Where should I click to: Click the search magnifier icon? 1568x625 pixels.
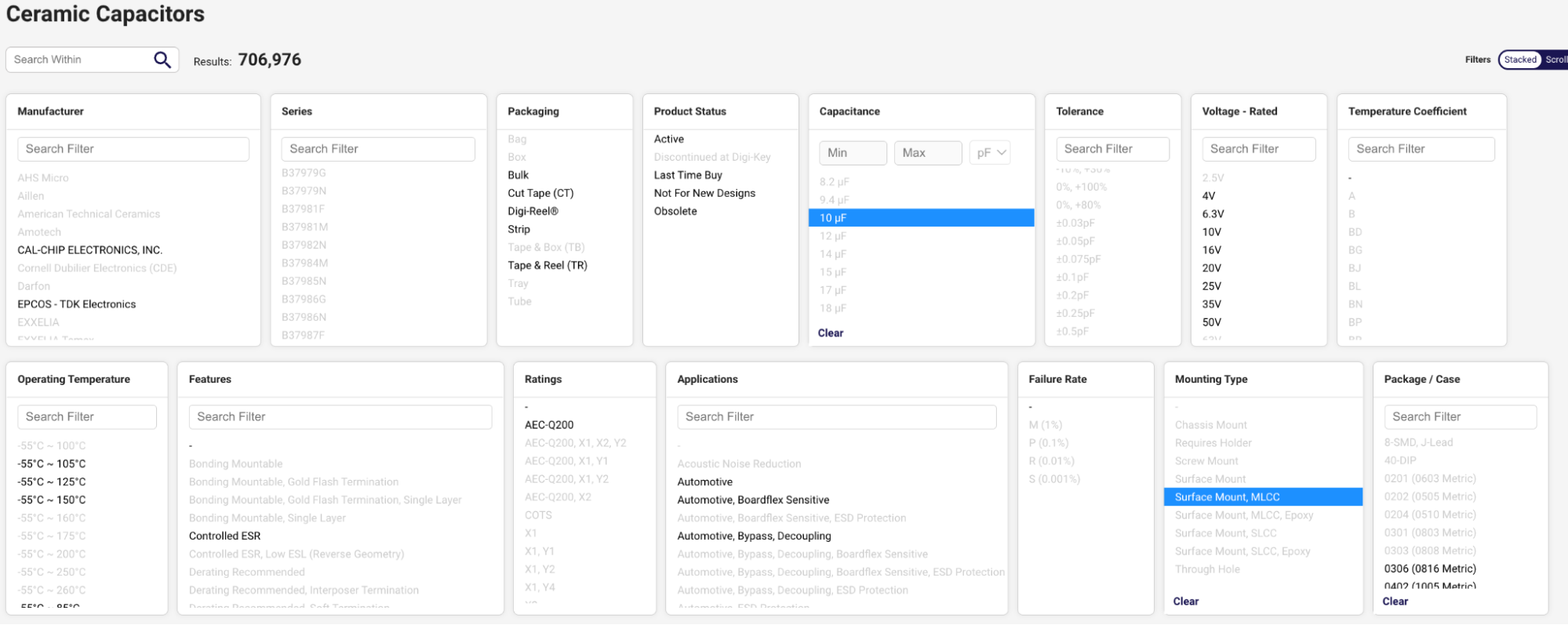click(x=162, y=60)
